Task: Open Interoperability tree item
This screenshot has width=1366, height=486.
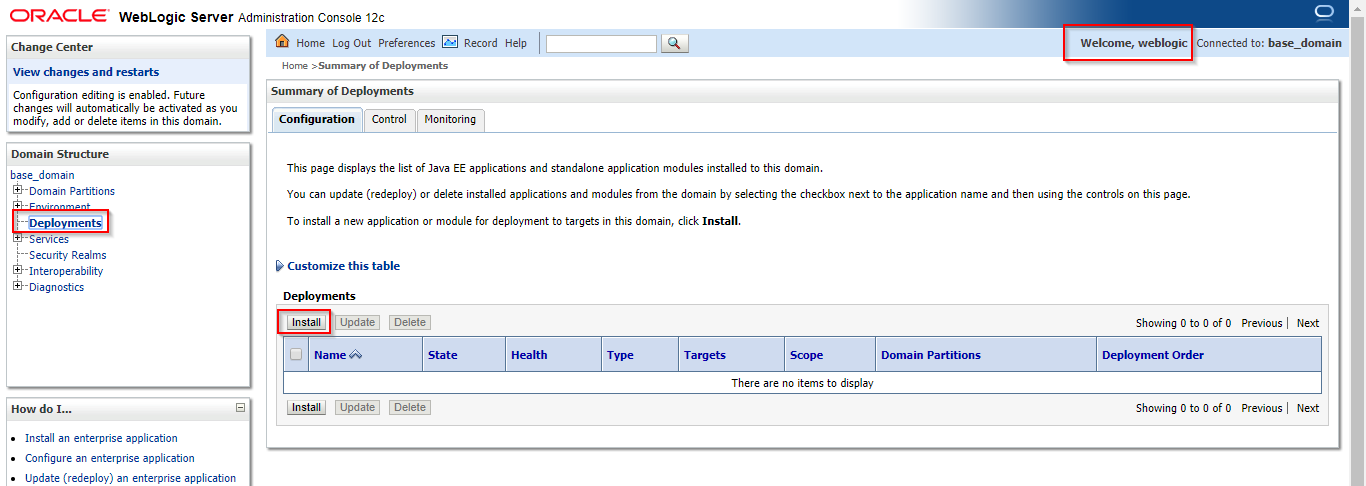Action: (x=66, y=271)
